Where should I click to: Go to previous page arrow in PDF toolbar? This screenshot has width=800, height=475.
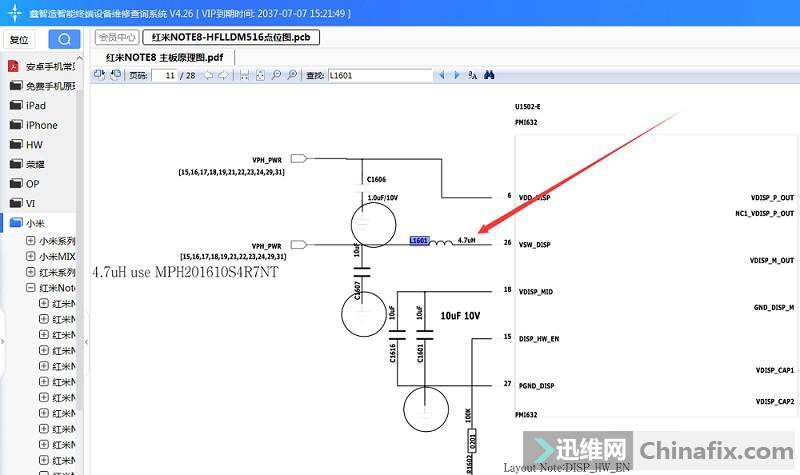209,75
